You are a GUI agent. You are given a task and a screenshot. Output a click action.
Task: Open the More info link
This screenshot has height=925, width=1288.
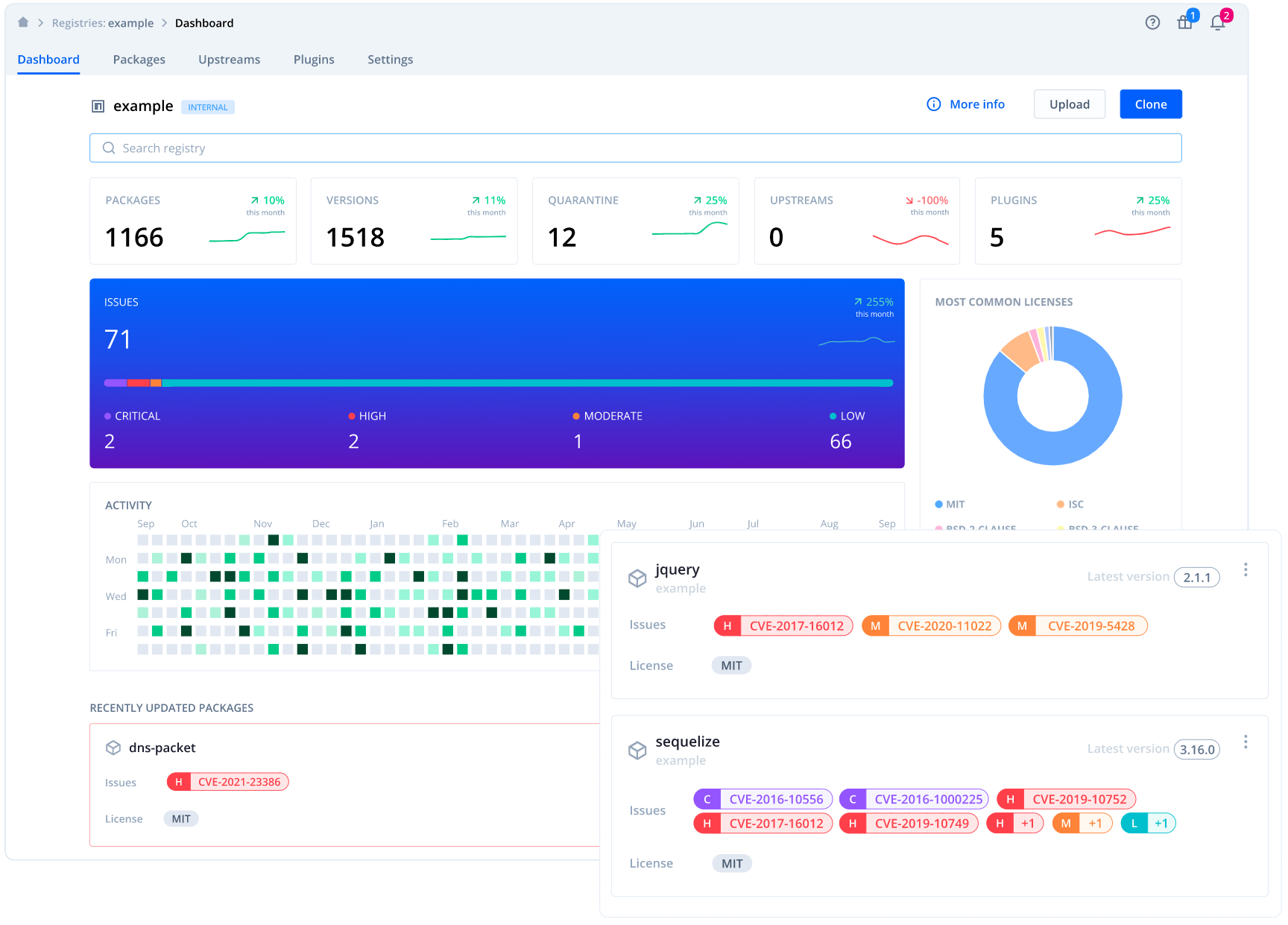coord(965,104)
